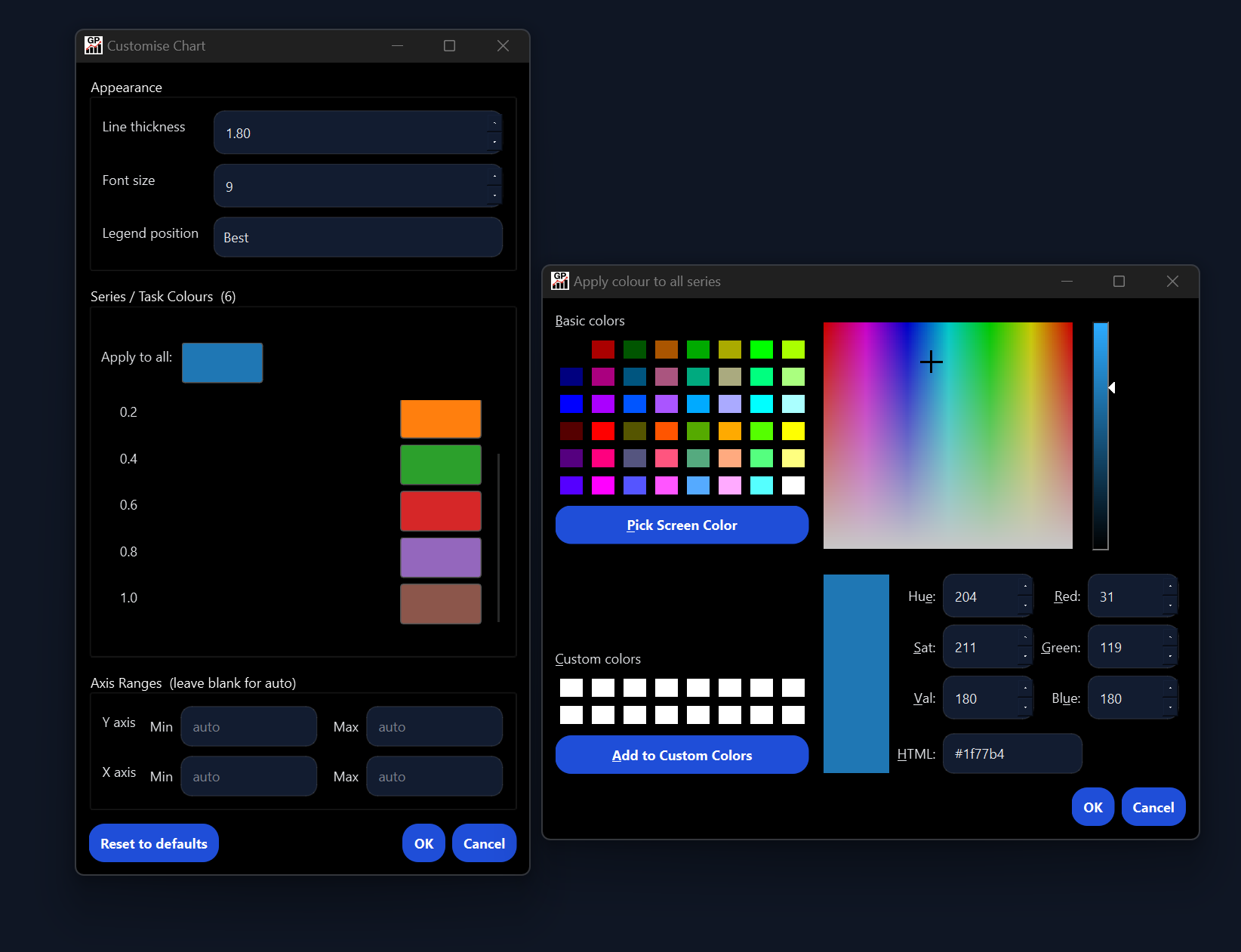Click purple colour swatch for series 0.8
The height and width of the screenshot is (952, 1241).
[x=441, y=558]
